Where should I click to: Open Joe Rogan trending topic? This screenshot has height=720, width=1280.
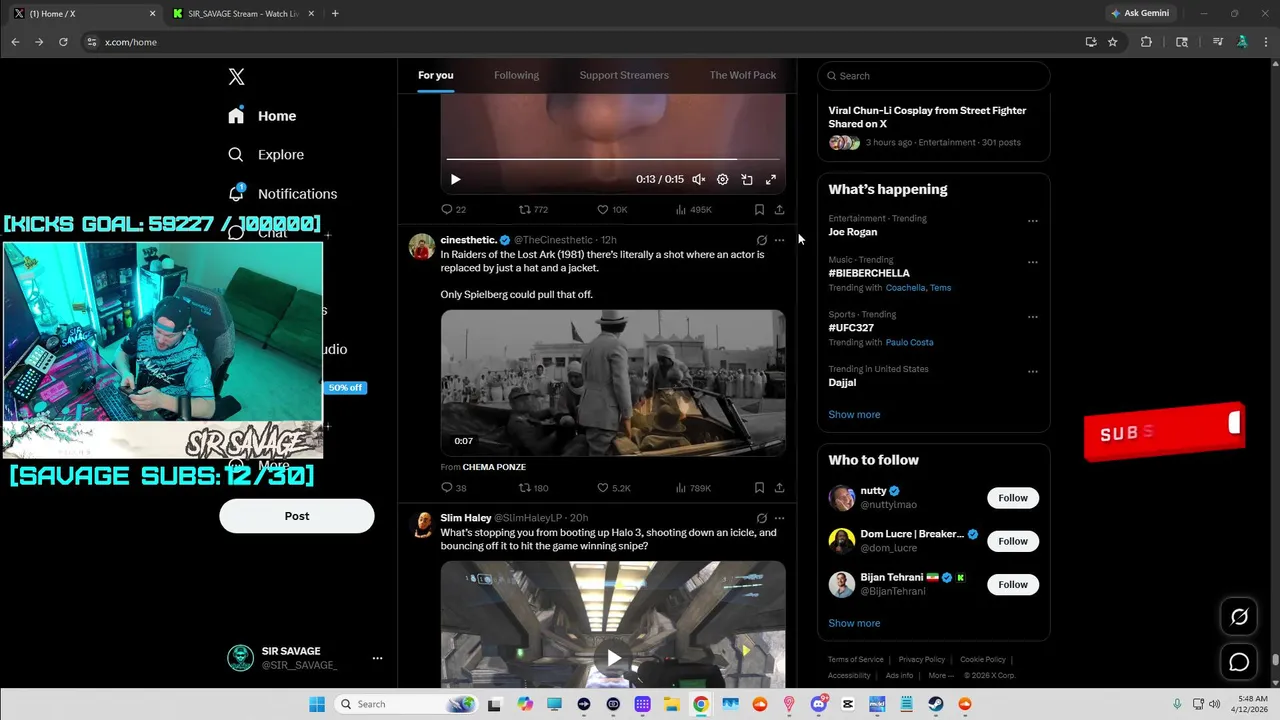[853, 232]
